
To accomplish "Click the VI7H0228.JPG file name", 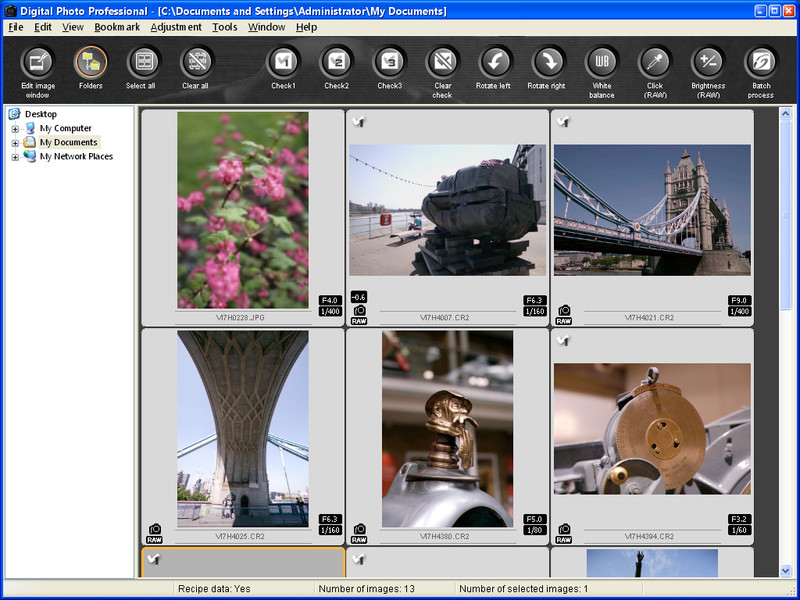I will [240, 317].
